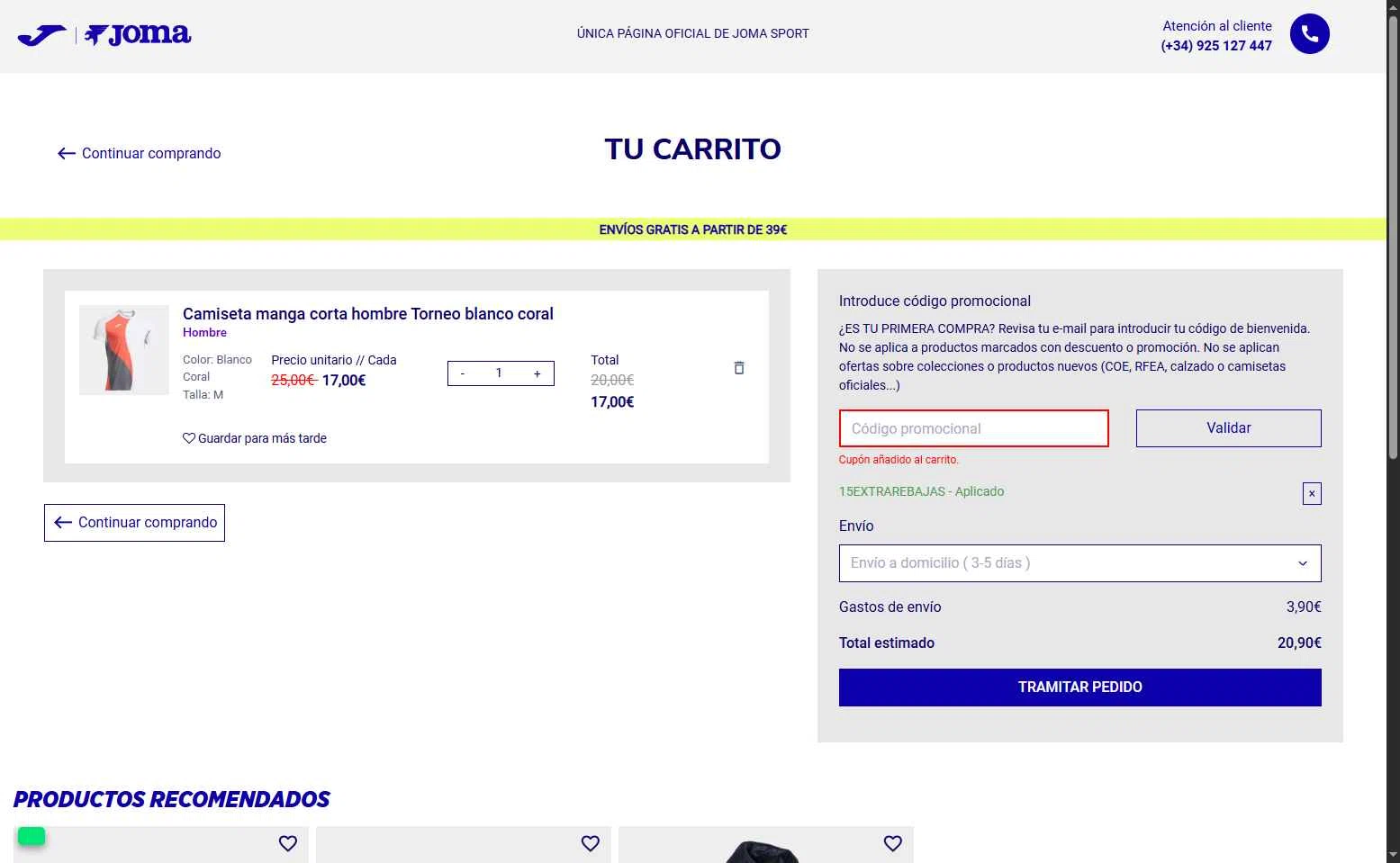This screenshot has height=863, width=1400.
Task: Click the Validar button
Action: 1228,428
